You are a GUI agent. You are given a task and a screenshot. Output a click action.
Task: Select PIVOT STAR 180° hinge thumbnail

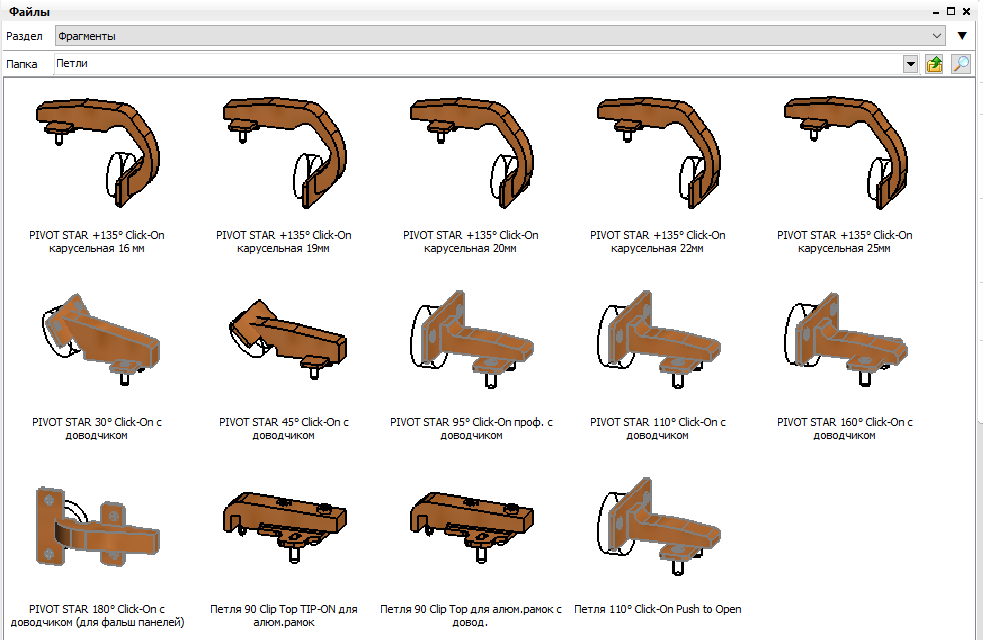click(x=98, y=527)
